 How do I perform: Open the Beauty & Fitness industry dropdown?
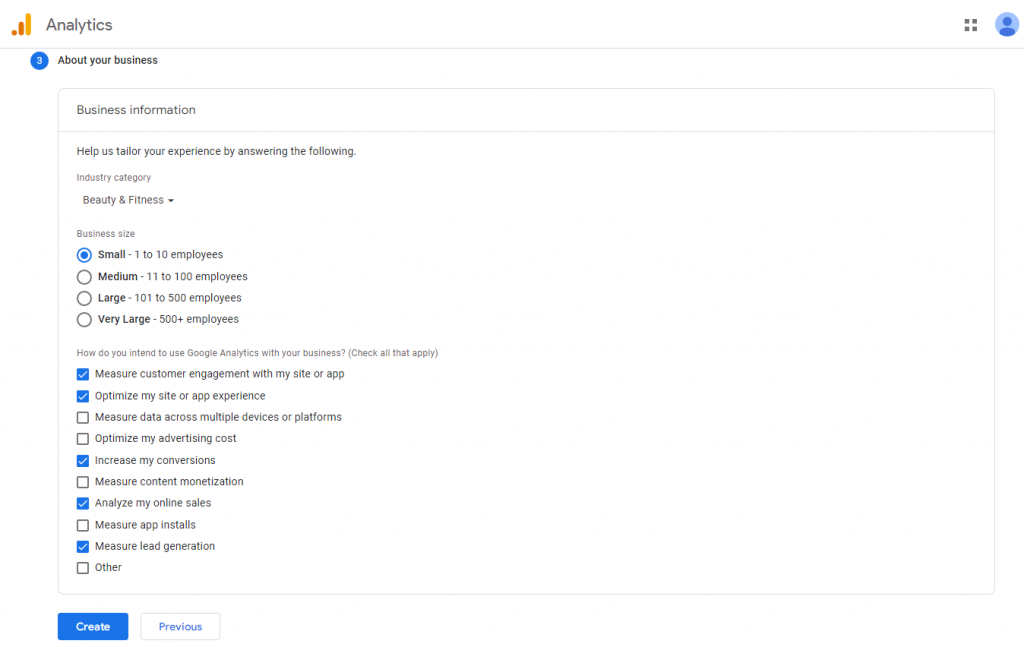[128, 200]
